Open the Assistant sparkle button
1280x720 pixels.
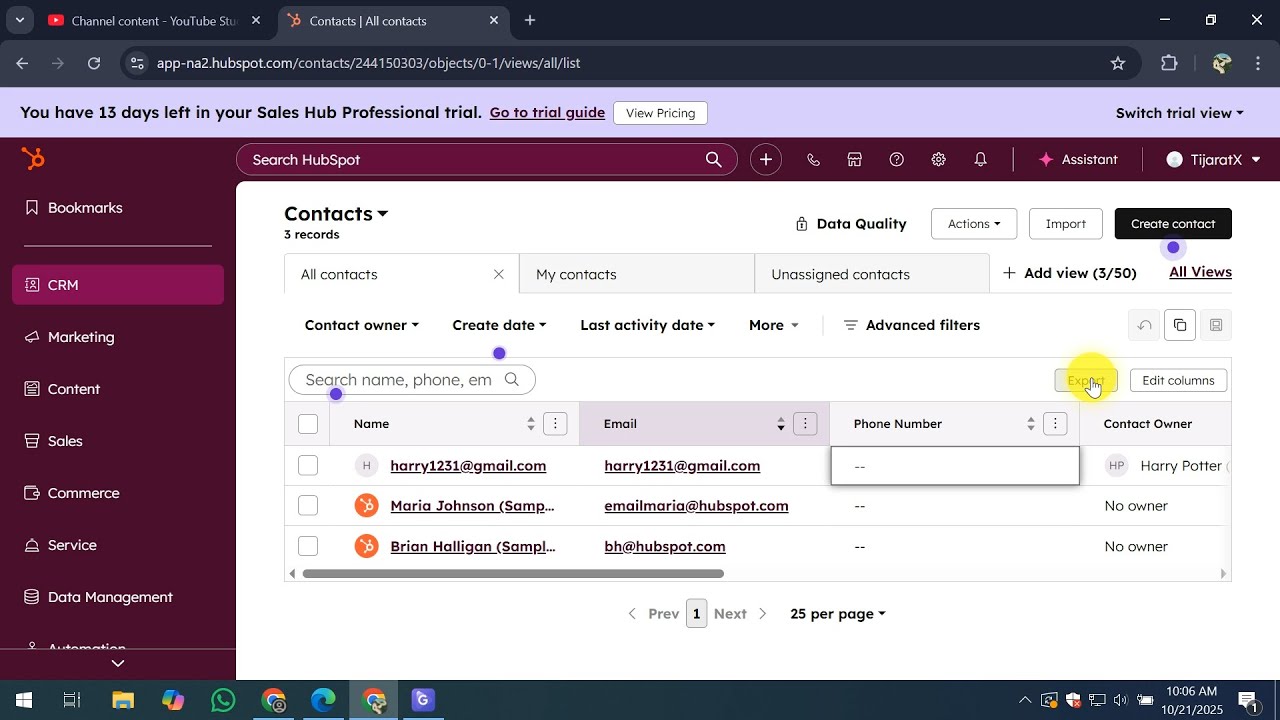[x=1078, y=159]
